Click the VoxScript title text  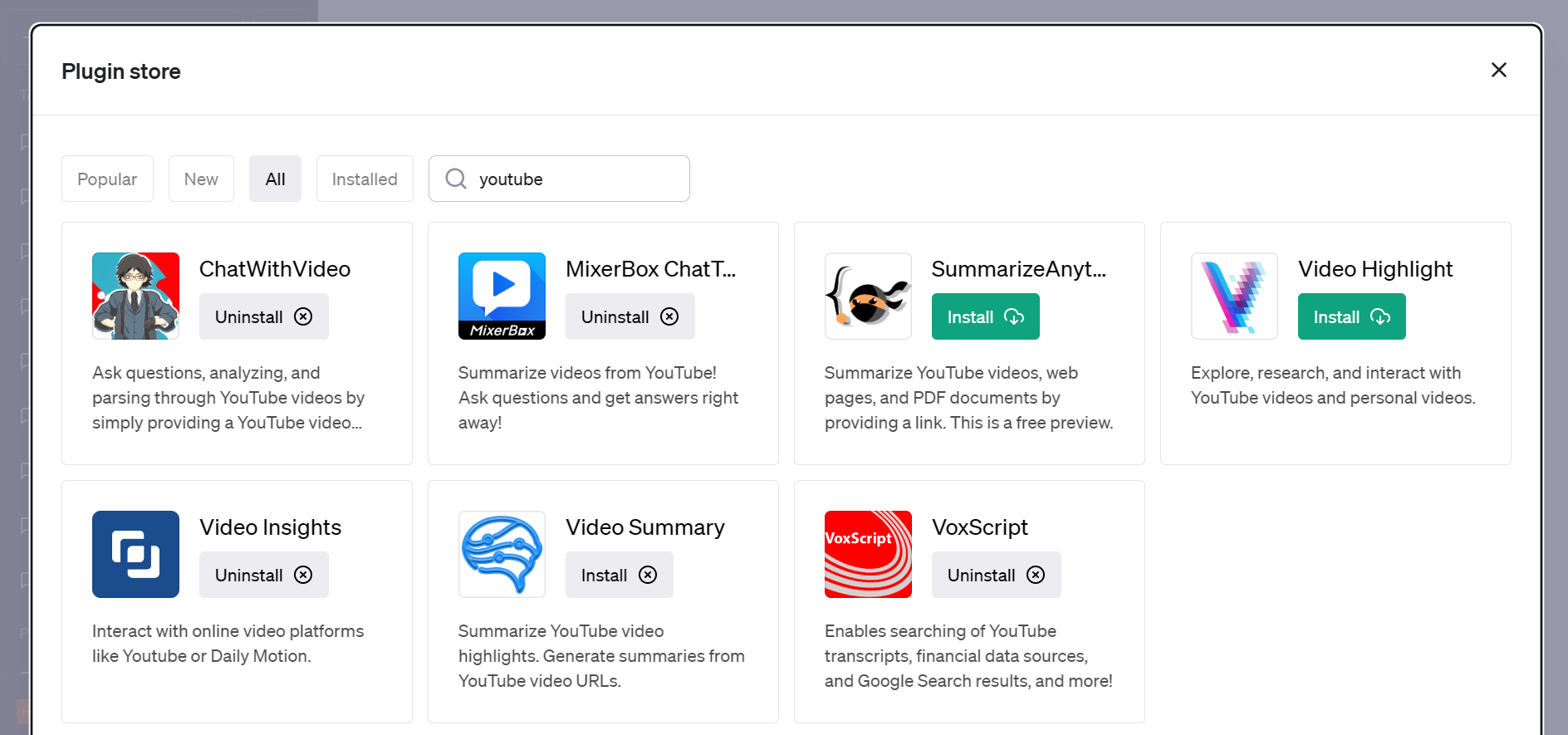(980, 527)
